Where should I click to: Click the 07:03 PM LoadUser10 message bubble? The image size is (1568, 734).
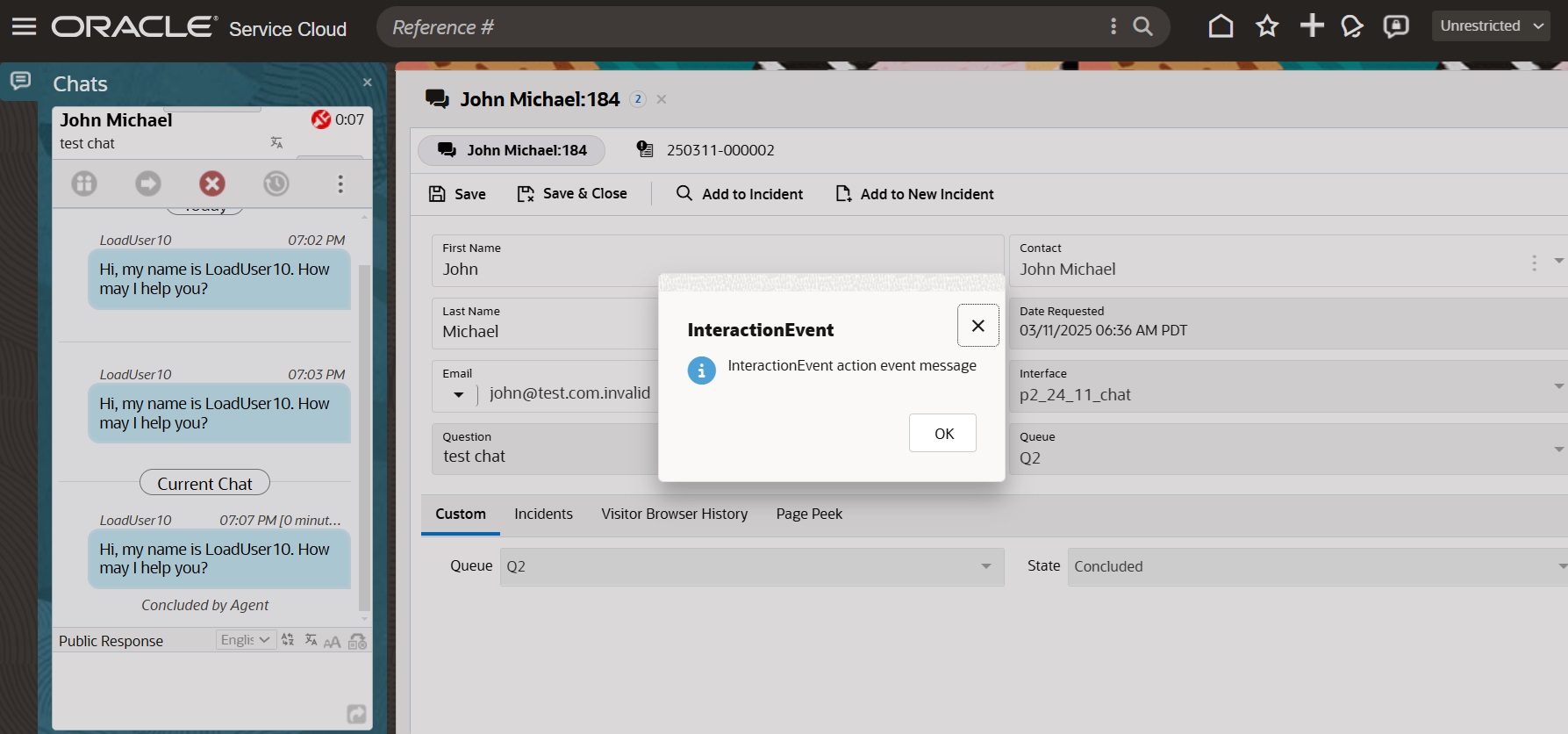[219, 414]
